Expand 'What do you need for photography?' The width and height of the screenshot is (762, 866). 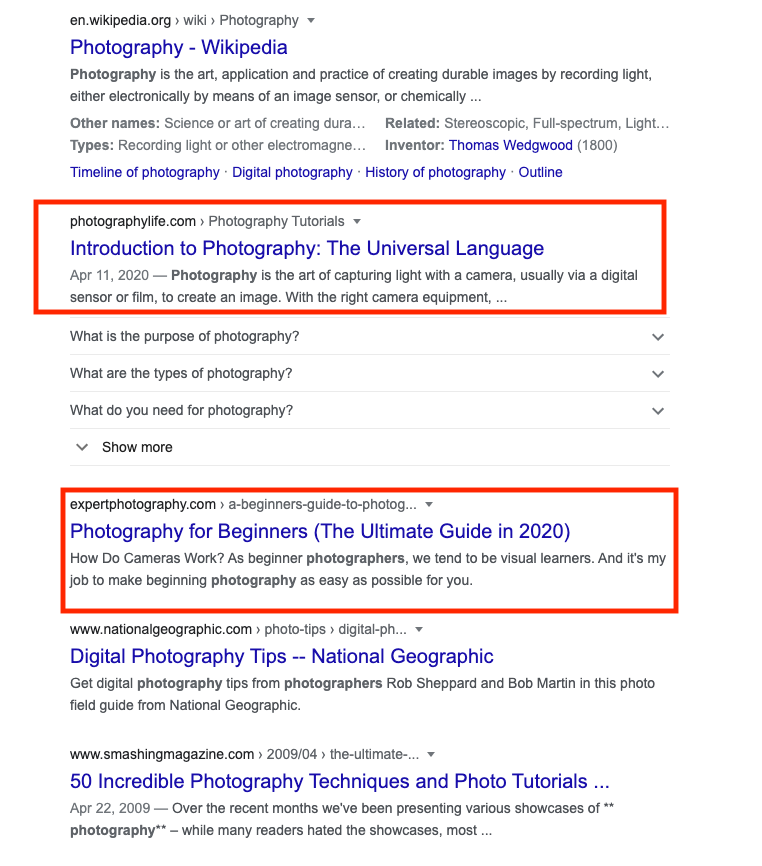369,410
